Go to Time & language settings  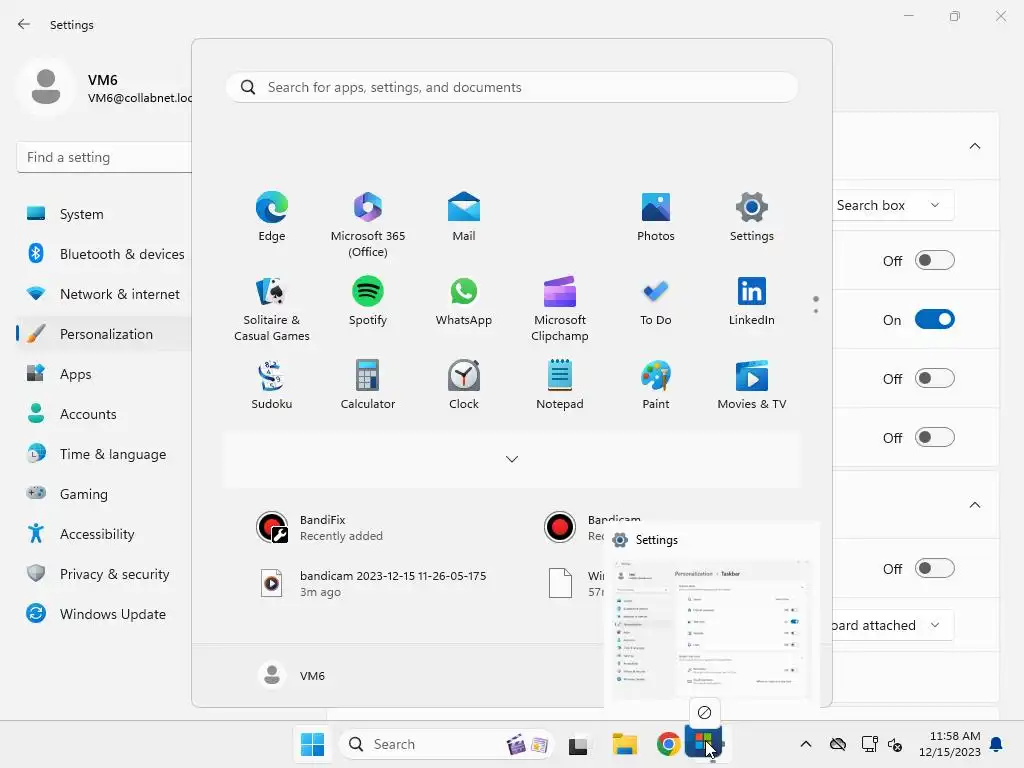(x=104, y=454)
